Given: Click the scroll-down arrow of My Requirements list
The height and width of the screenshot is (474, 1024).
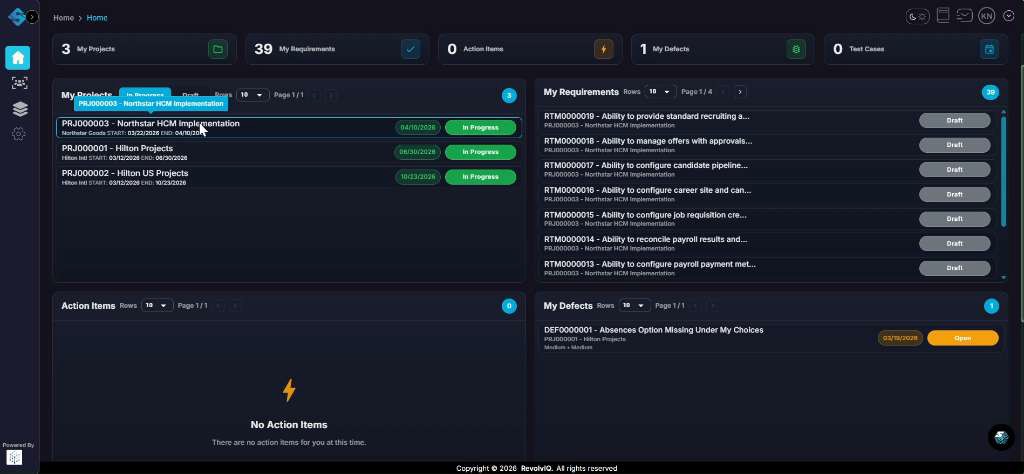Looking at the screenshot, I should (x=1004, y=277).
